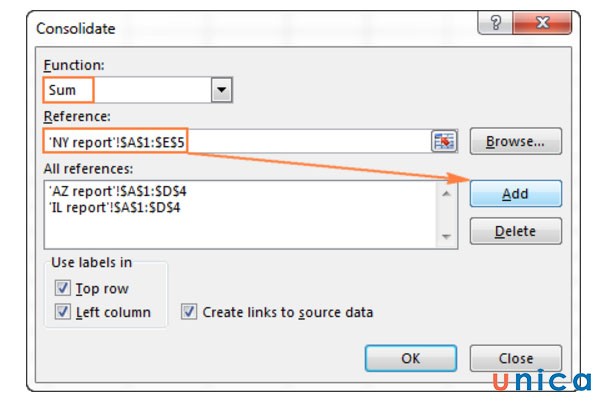Select the 'AZ report'!$A$1:$D$4 reference
Screen dimensions: 600x400
115,191
